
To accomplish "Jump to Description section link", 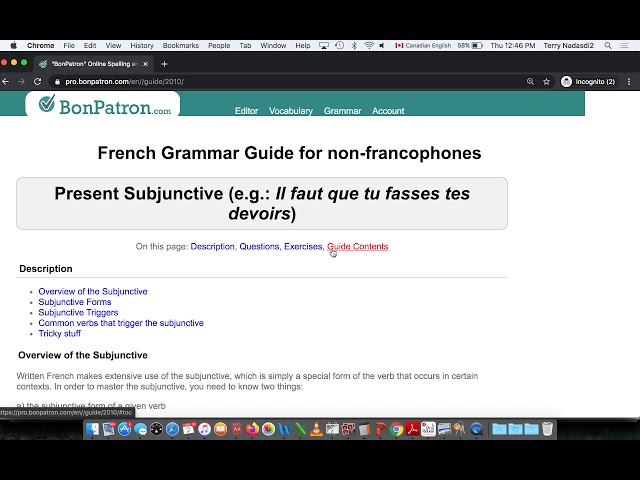I will 212,247.
